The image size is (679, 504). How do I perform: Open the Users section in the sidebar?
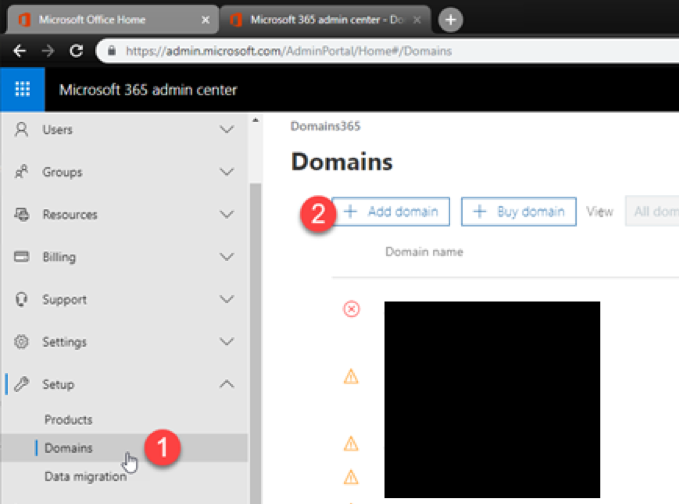coord(124,129)
